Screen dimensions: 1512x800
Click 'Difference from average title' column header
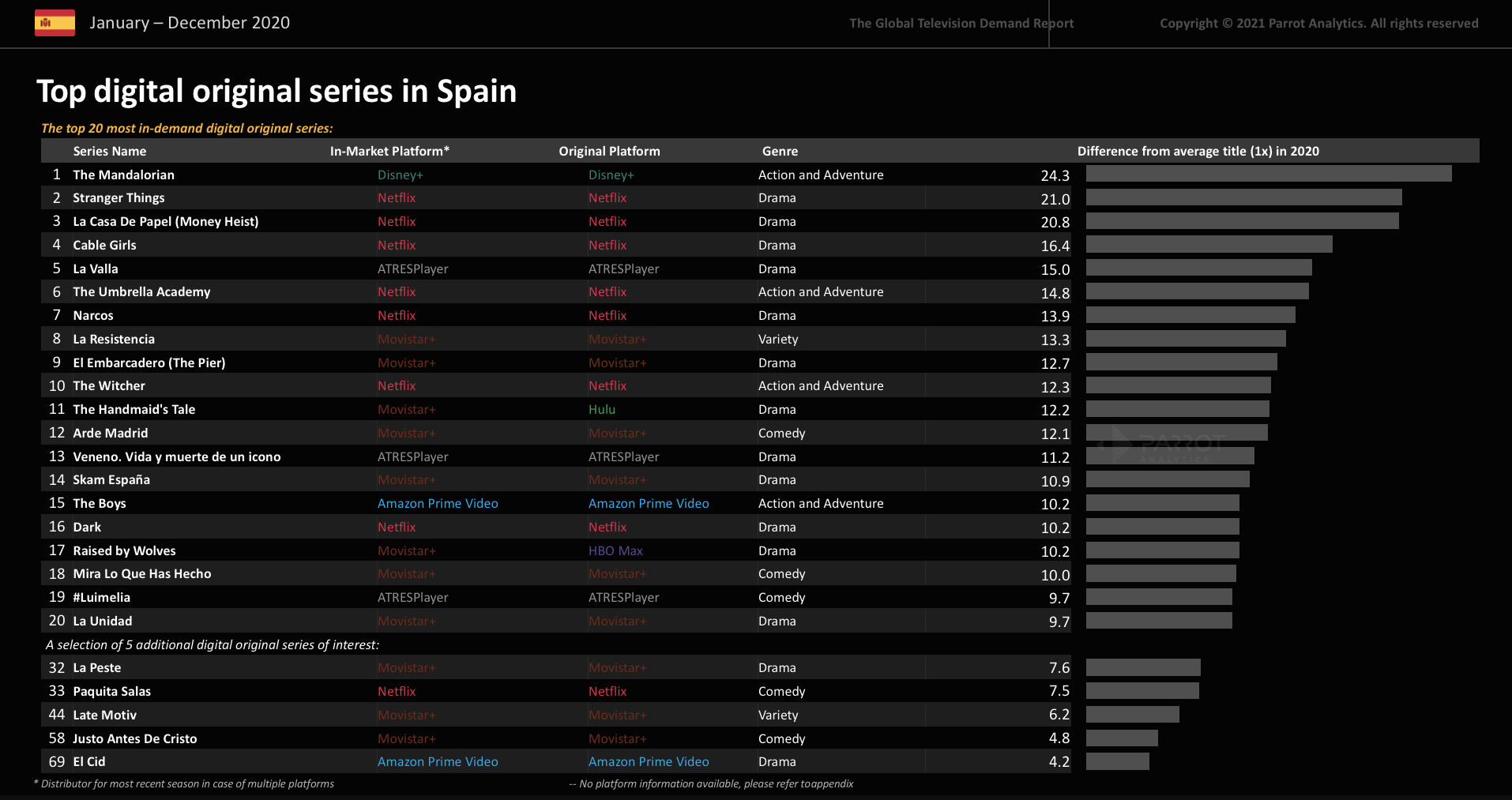1198,151
